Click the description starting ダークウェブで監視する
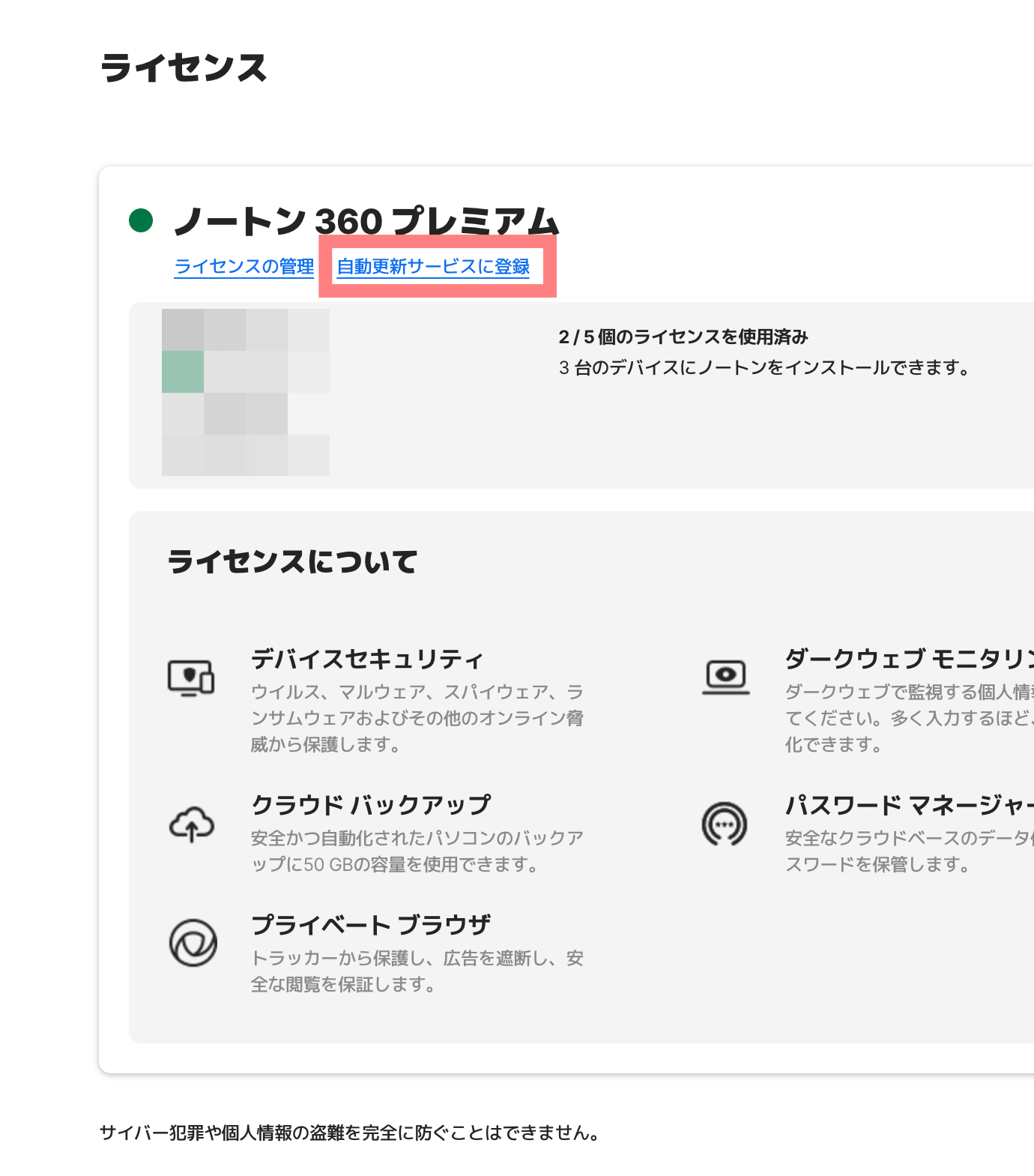This screenshot has height=1176, width=1034. click(x=910, y=718)
